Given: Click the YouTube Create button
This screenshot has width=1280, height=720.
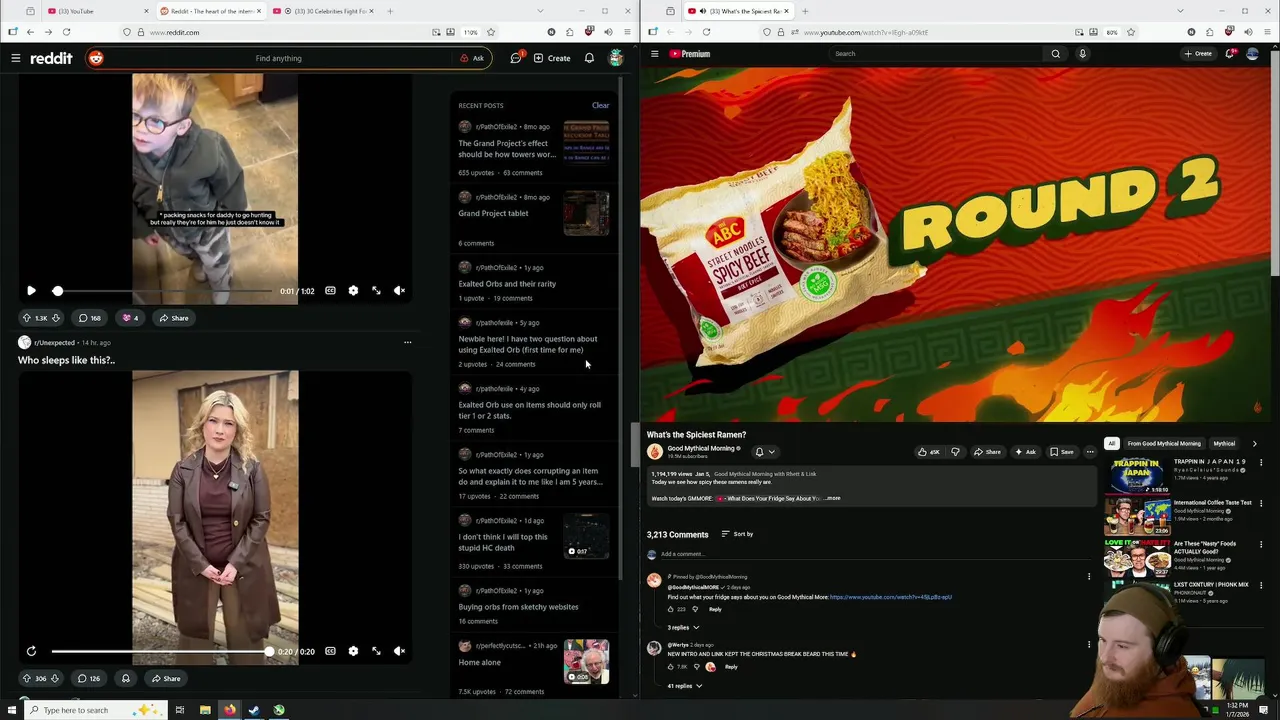Looking at the screenshot, I should [1198, 54].
